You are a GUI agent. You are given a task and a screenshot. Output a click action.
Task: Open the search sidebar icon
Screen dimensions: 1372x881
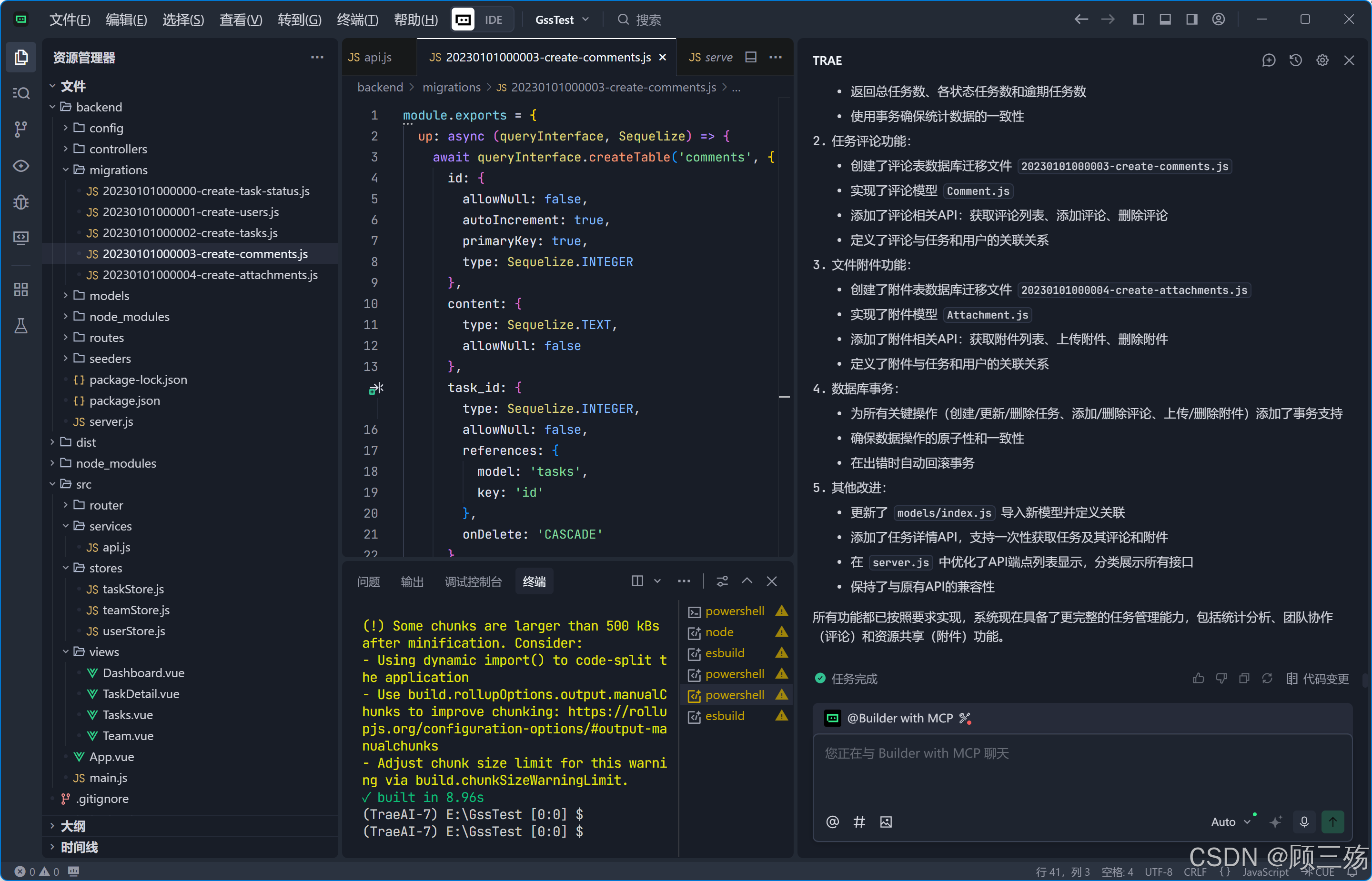click(x=20, y=93)
